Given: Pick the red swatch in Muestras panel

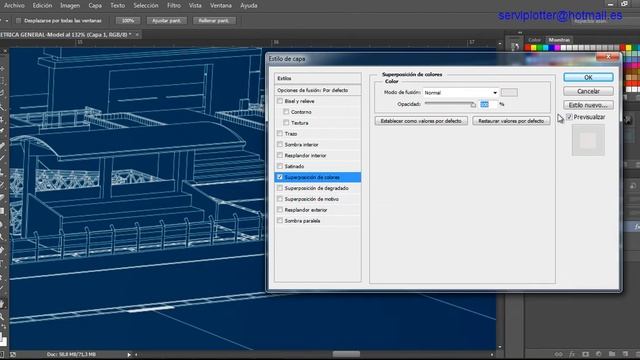Looking at the screenshot, I should (x=527, y=48).
